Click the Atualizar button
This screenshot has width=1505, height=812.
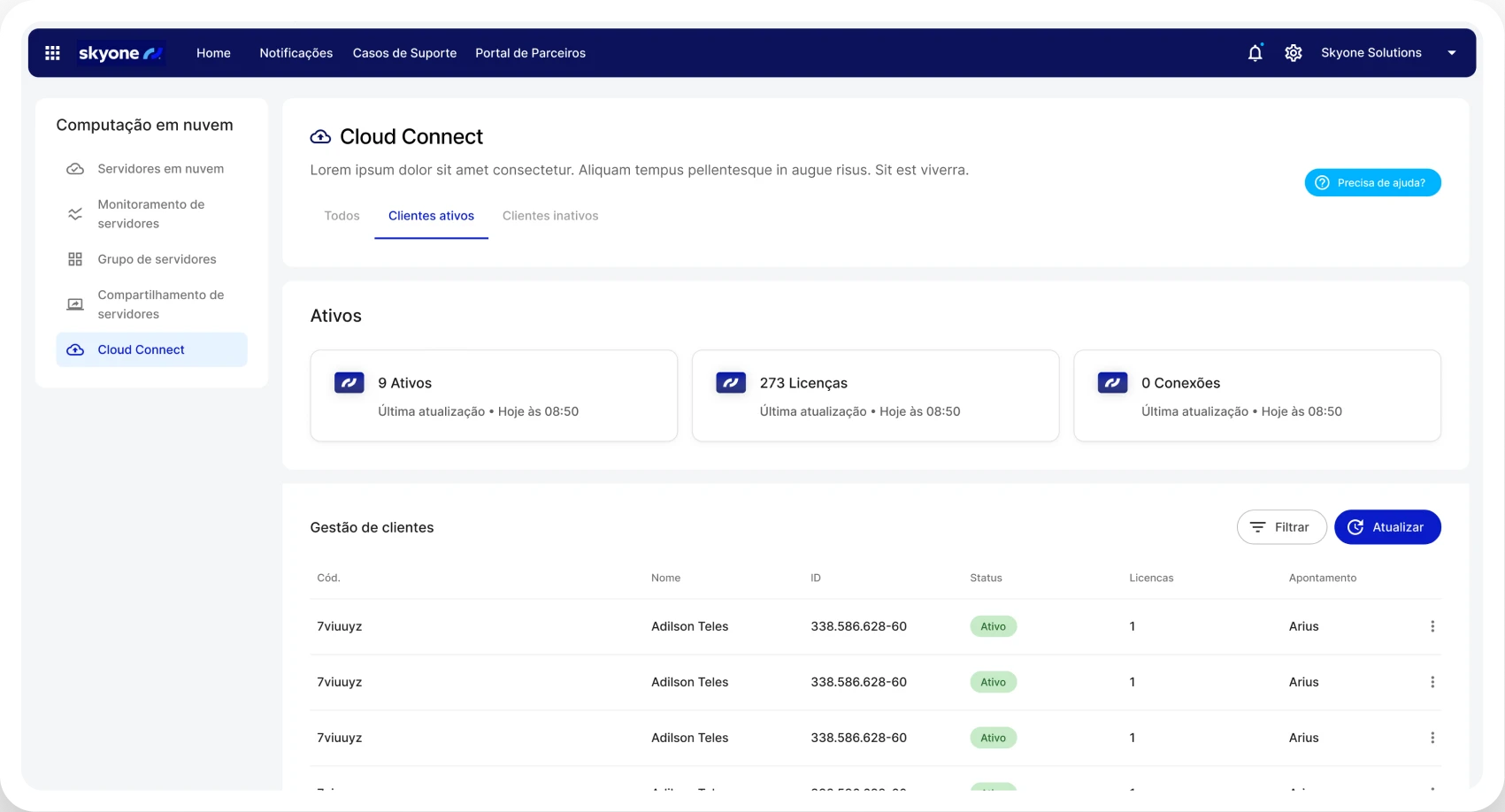1386,527
